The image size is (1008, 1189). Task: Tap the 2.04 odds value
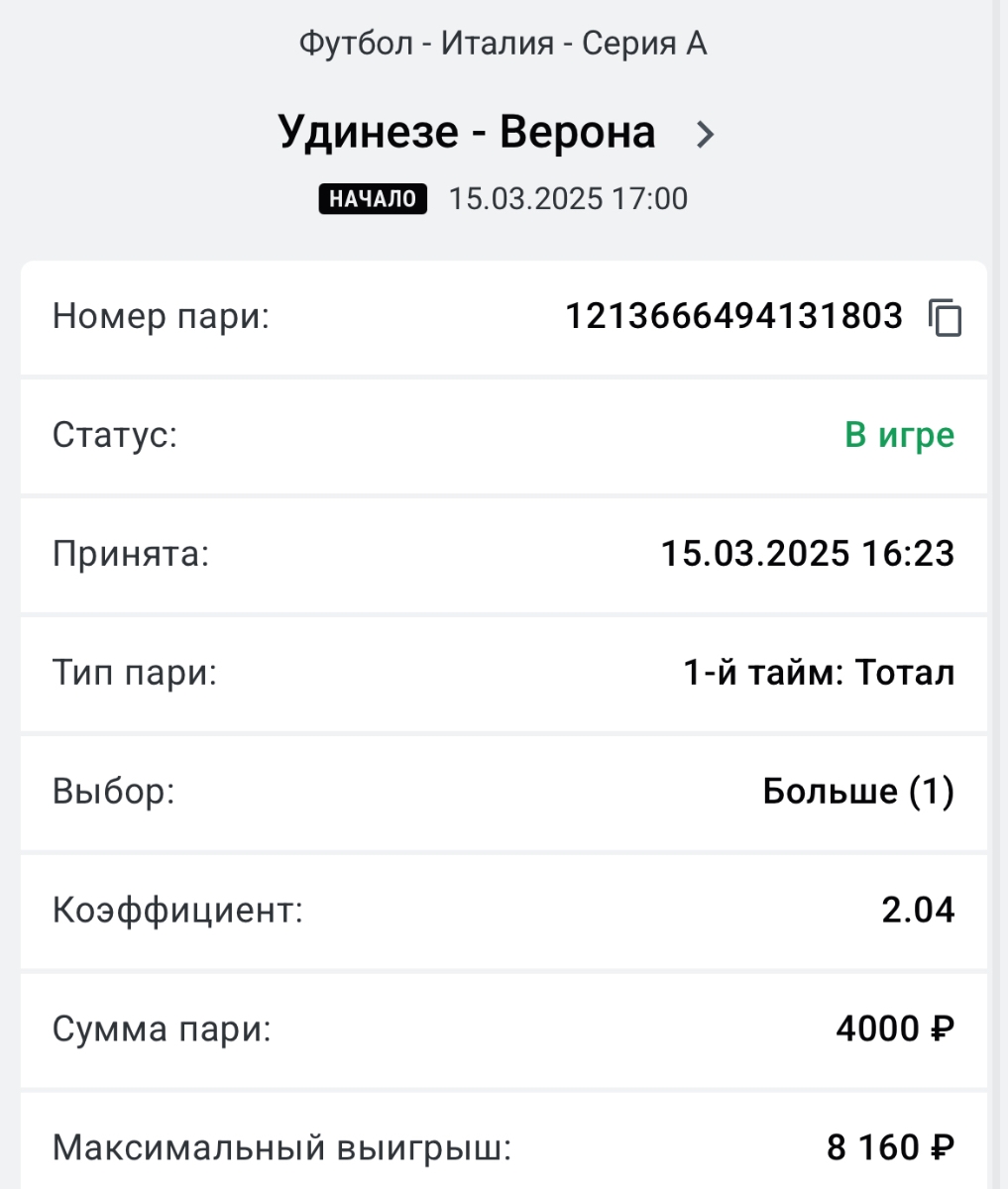pyautogui.click(x=918, y=910)
